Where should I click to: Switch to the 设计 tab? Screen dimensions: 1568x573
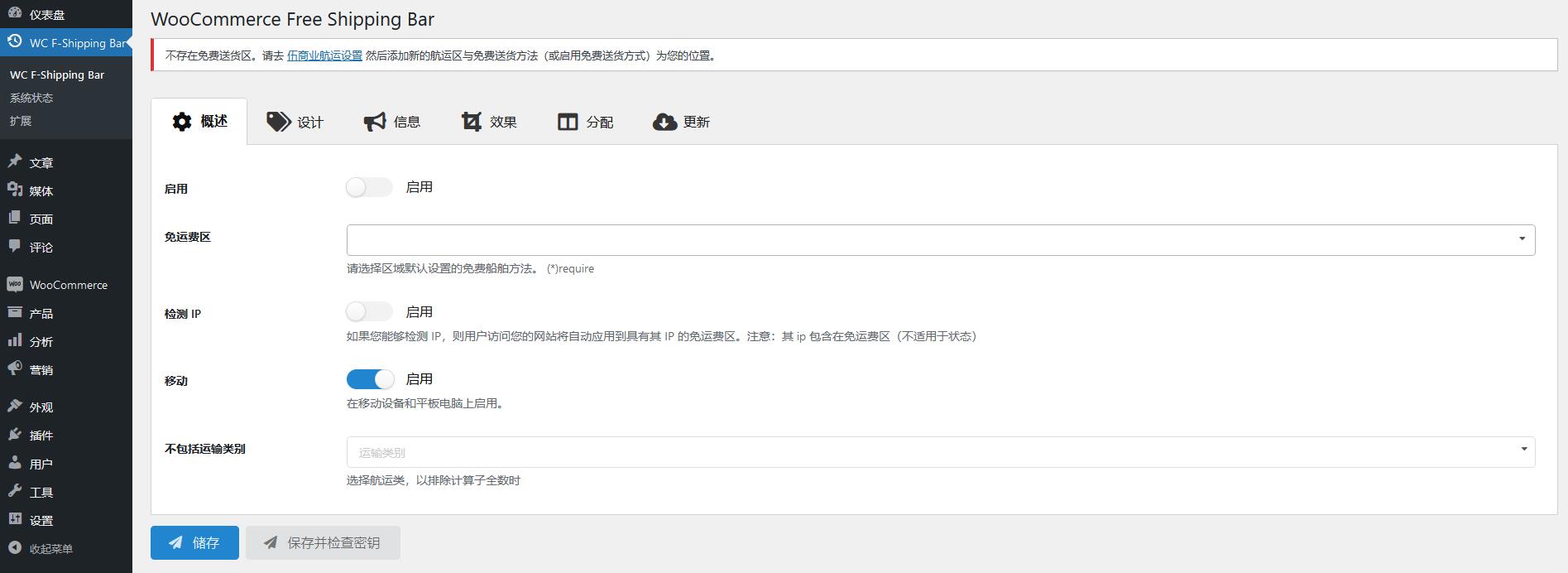point(295,122)
